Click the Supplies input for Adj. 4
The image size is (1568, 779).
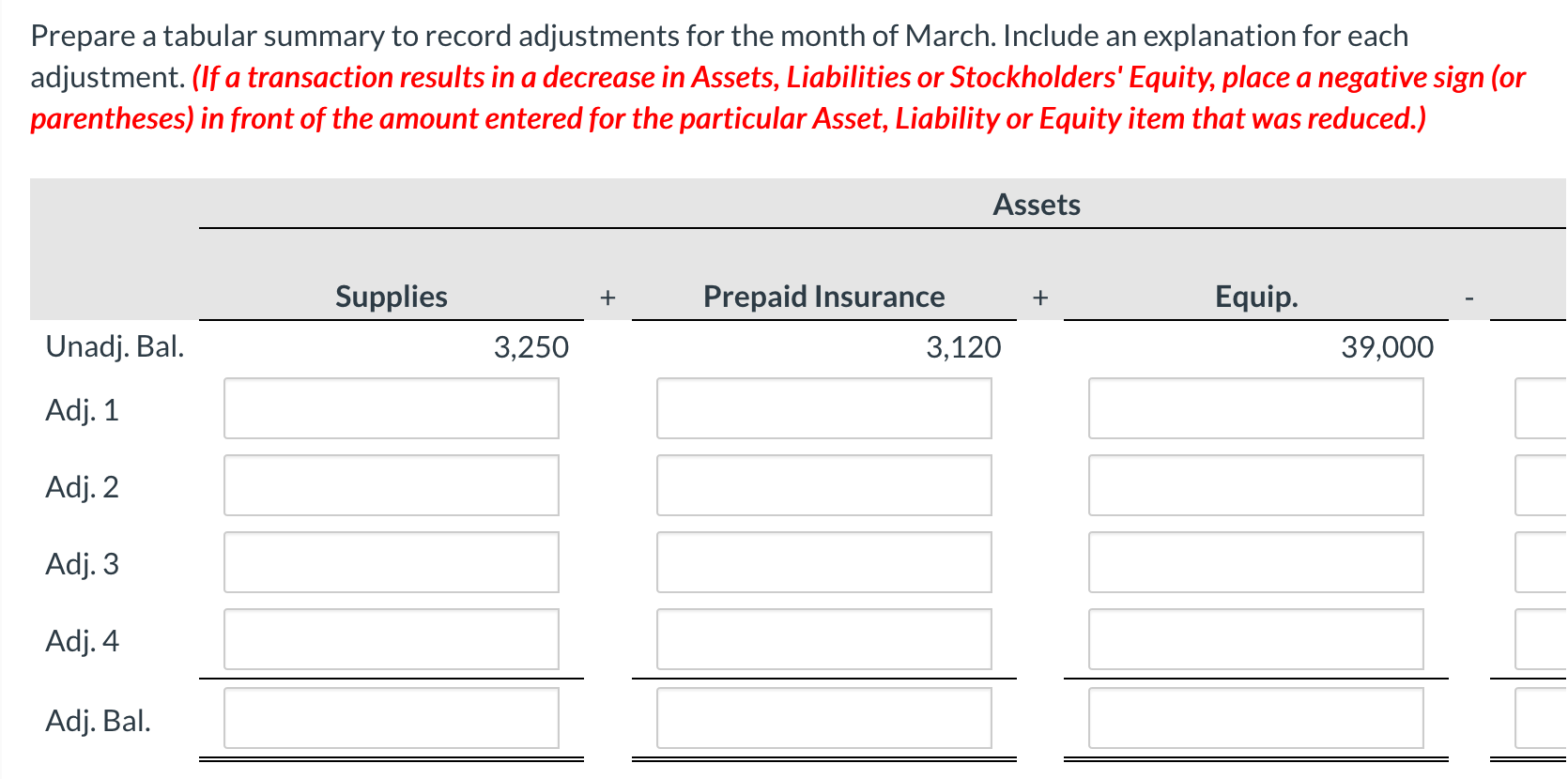click(x=391, y=639)
